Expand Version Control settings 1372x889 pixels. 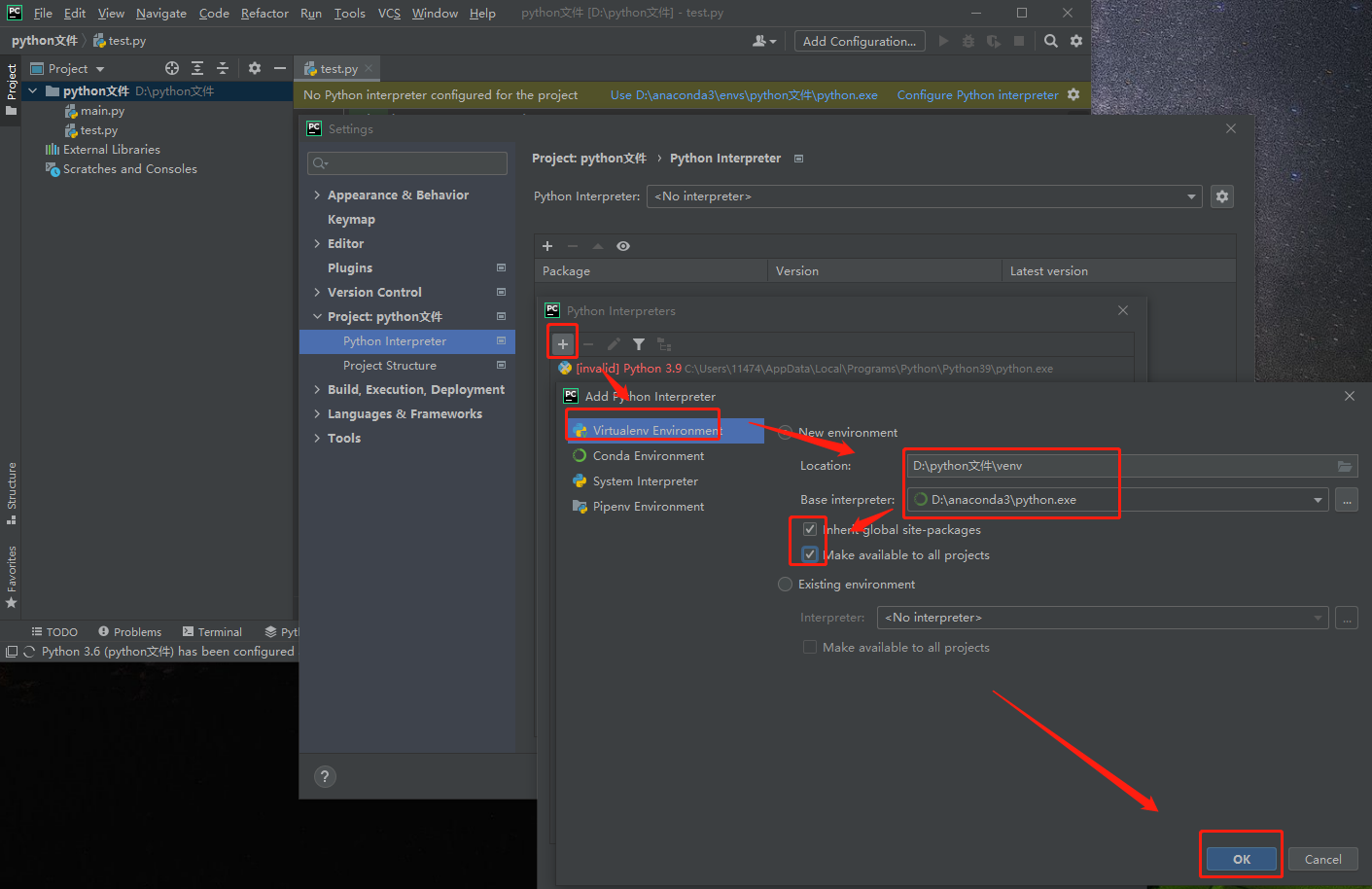pos(317,293)
